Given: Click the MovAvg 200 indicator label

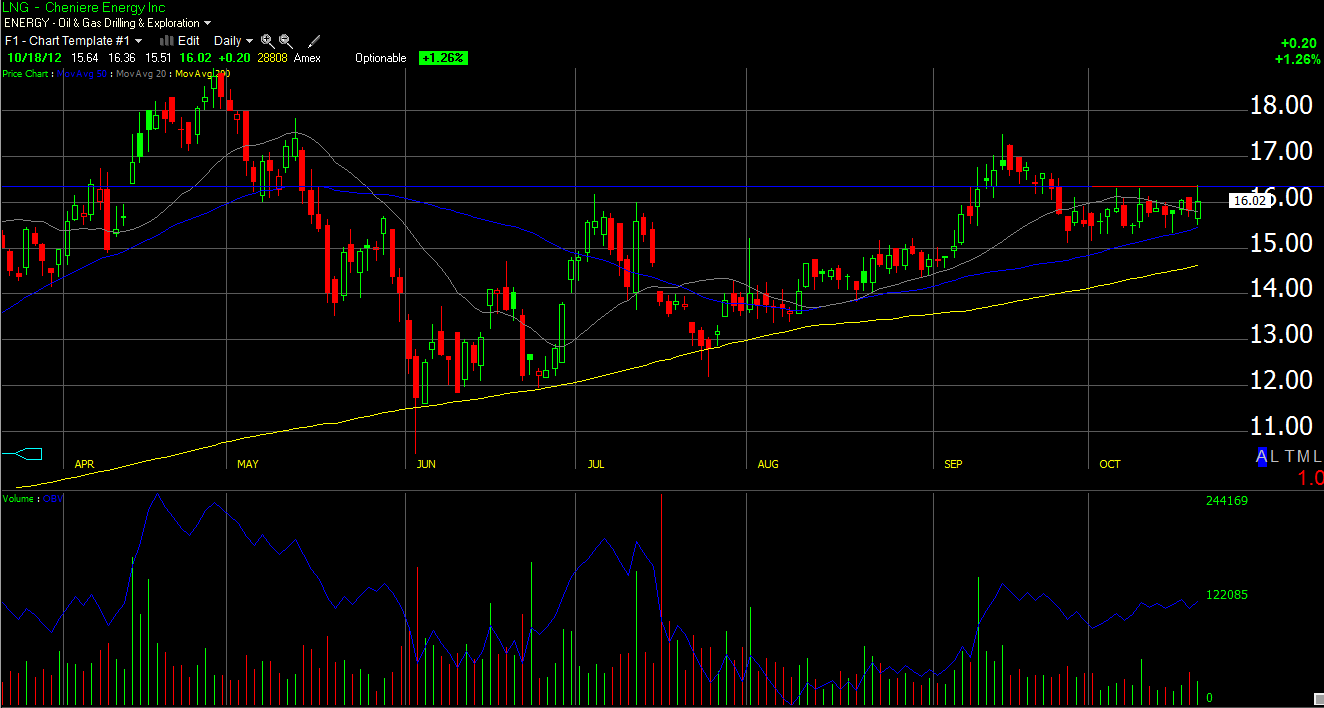Looking at the screenshot, I should (x=202, y=74).
